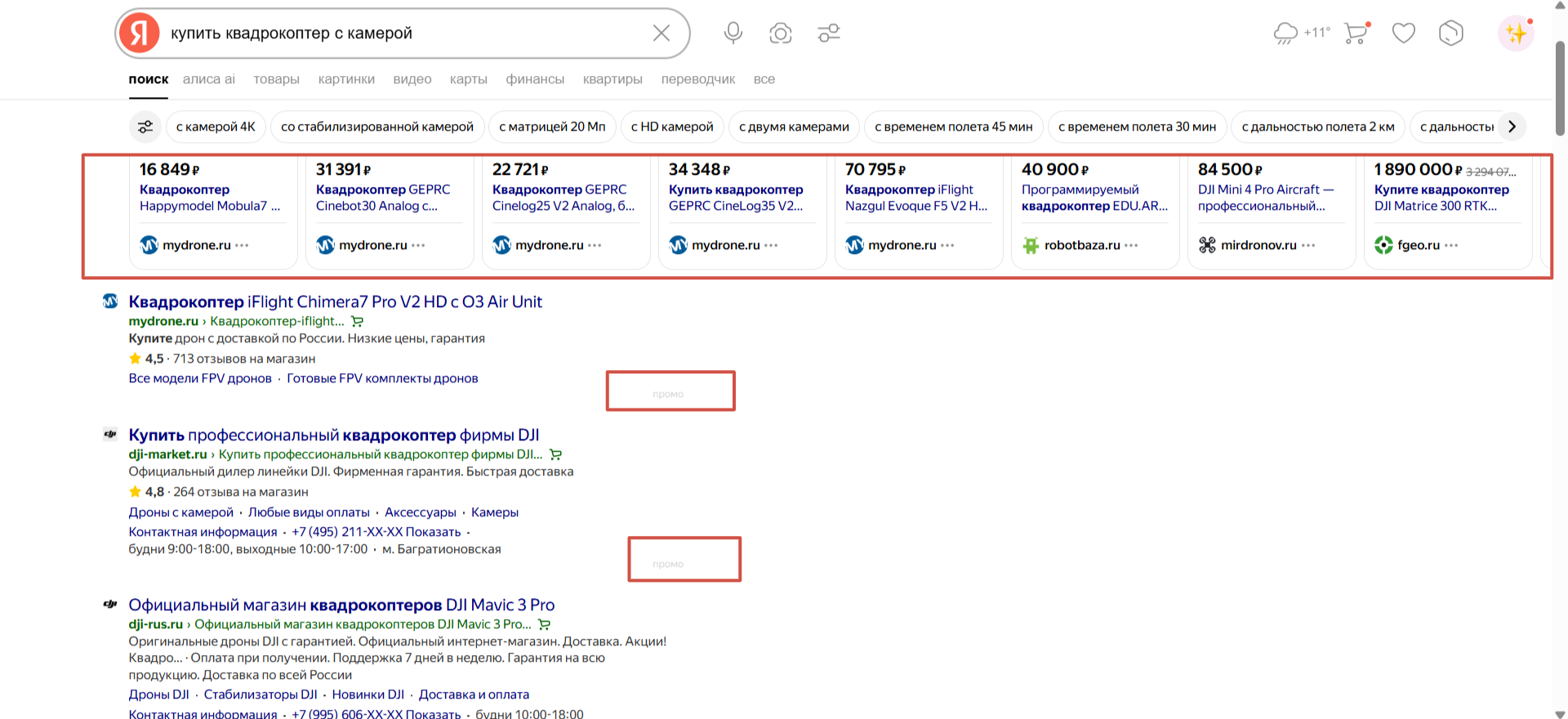Apply the «с камерой 4K» filter chip
1568x719 pixels.
[x=216, y=127]
